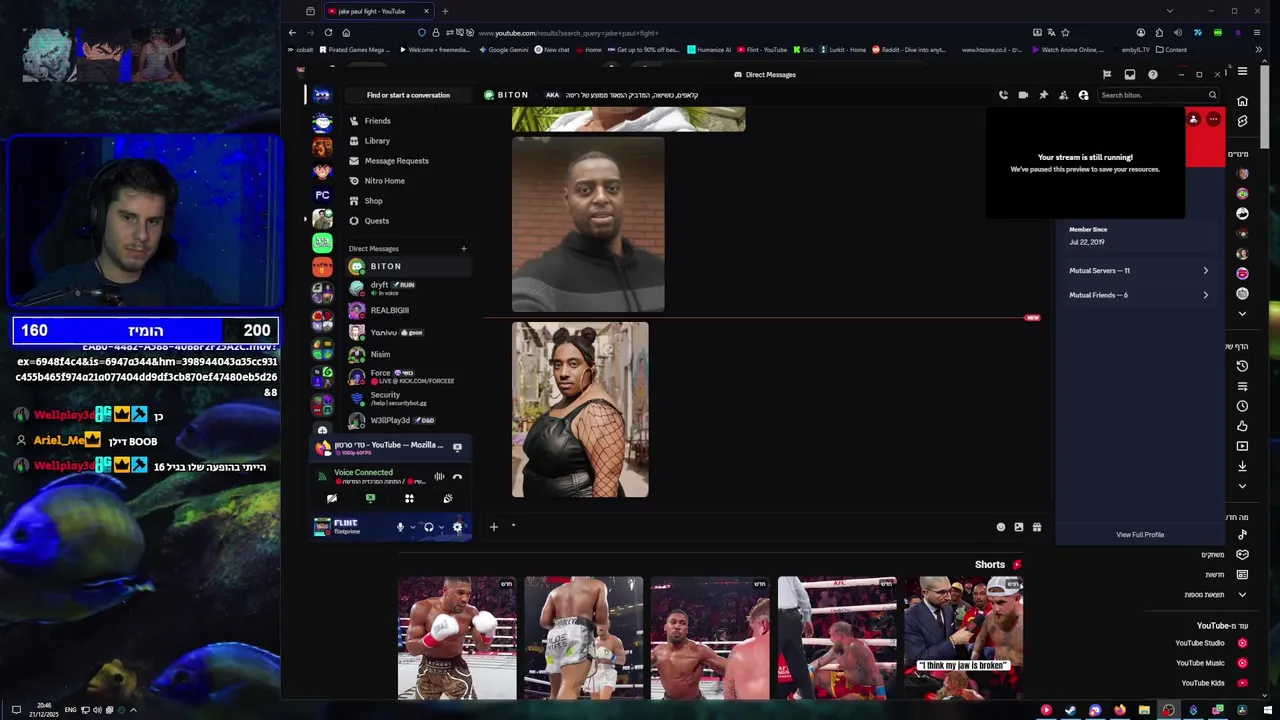The height and width of the screenshot is (720, 1280).
Task: Toggle noise suppression waveform icon
Action: coord(439,477)
